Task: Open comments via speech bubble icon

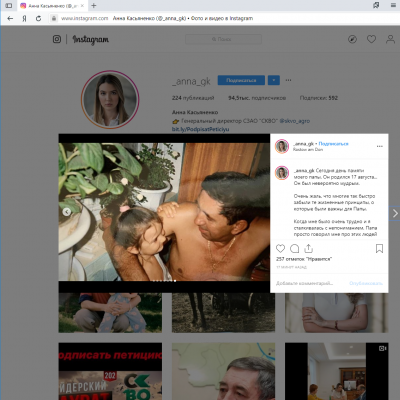Action: 294,248
